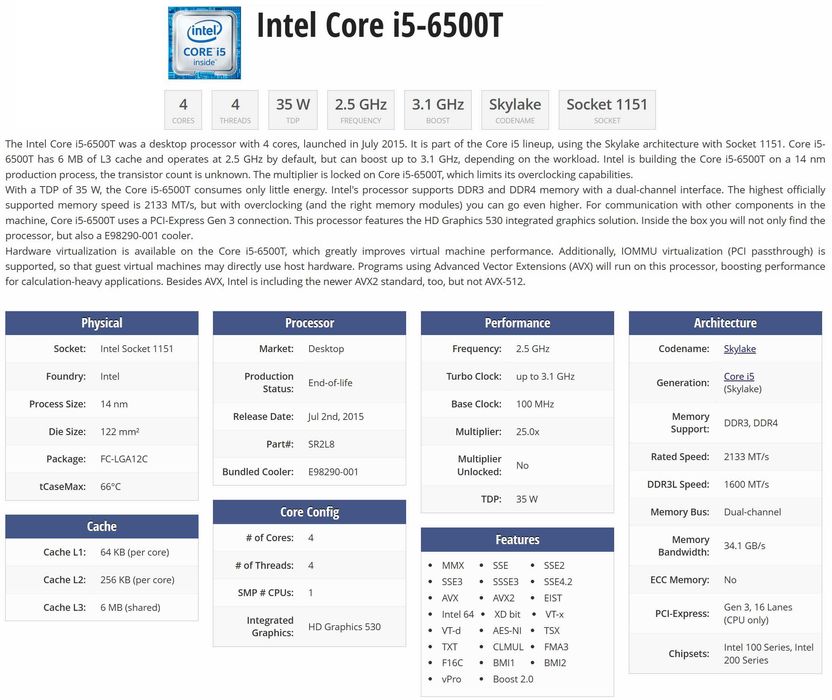The width and height of the screenshot is (832, 700).
Task: Click the AVX2 feature entry
Action: point(504,598)
